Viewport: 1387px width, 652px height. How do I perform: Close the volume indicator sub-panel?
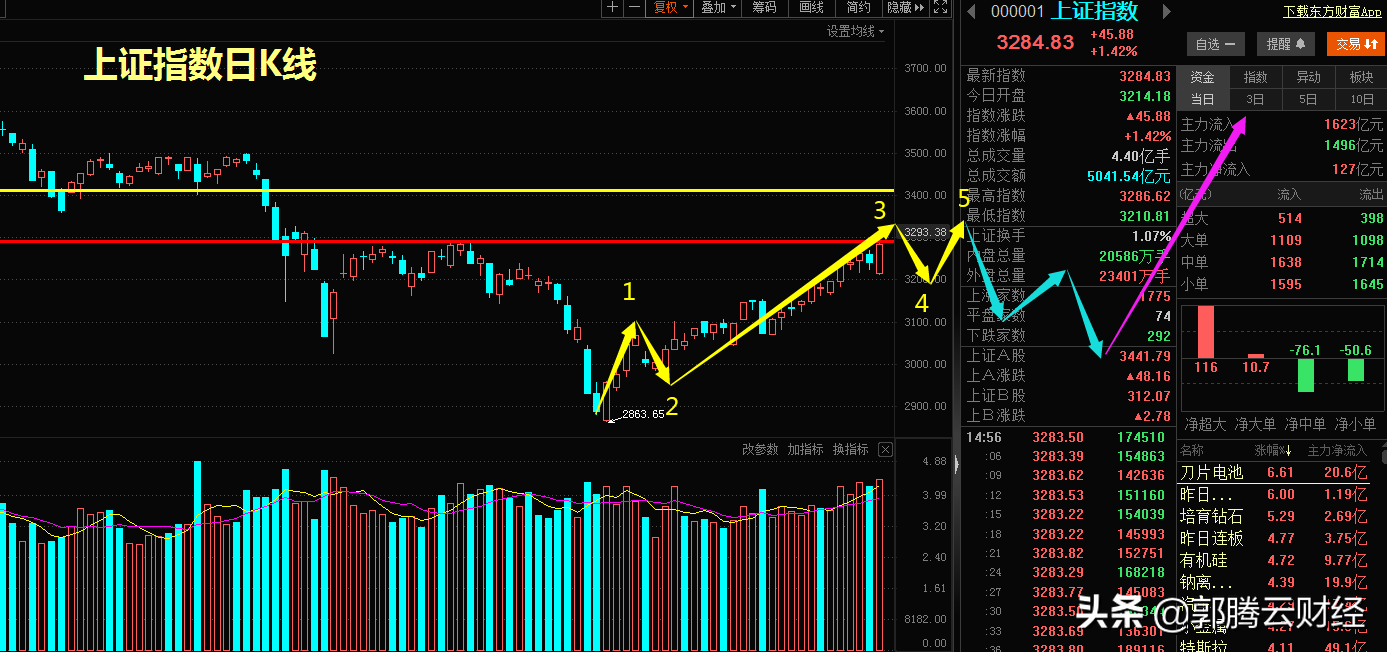pyautogui.click(x=885, y=449)
